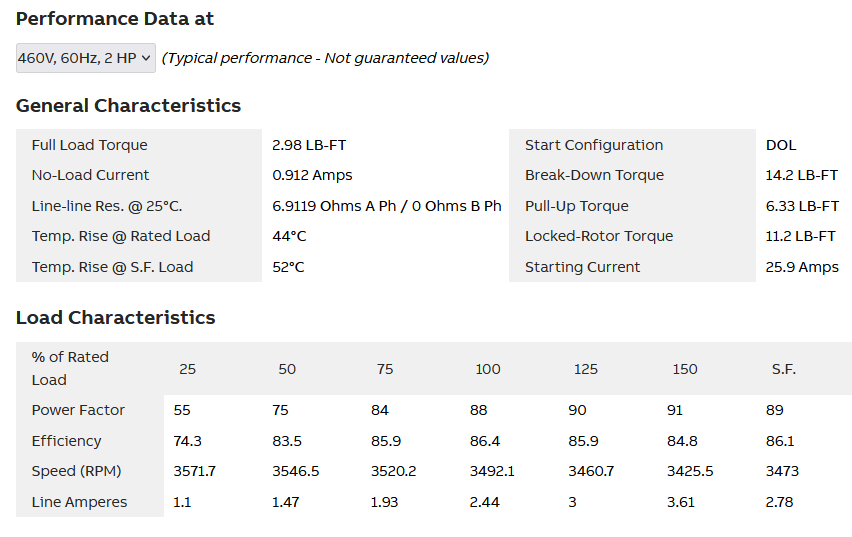852x537 pixels.
Task: Select the Speed value 3571.7 RPM
Action: 194,471
